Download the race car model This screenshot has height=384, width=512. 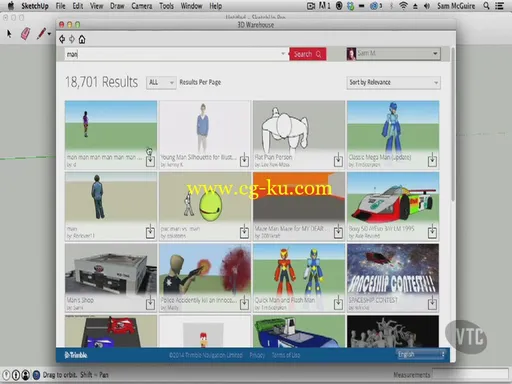tap(432, 232)
